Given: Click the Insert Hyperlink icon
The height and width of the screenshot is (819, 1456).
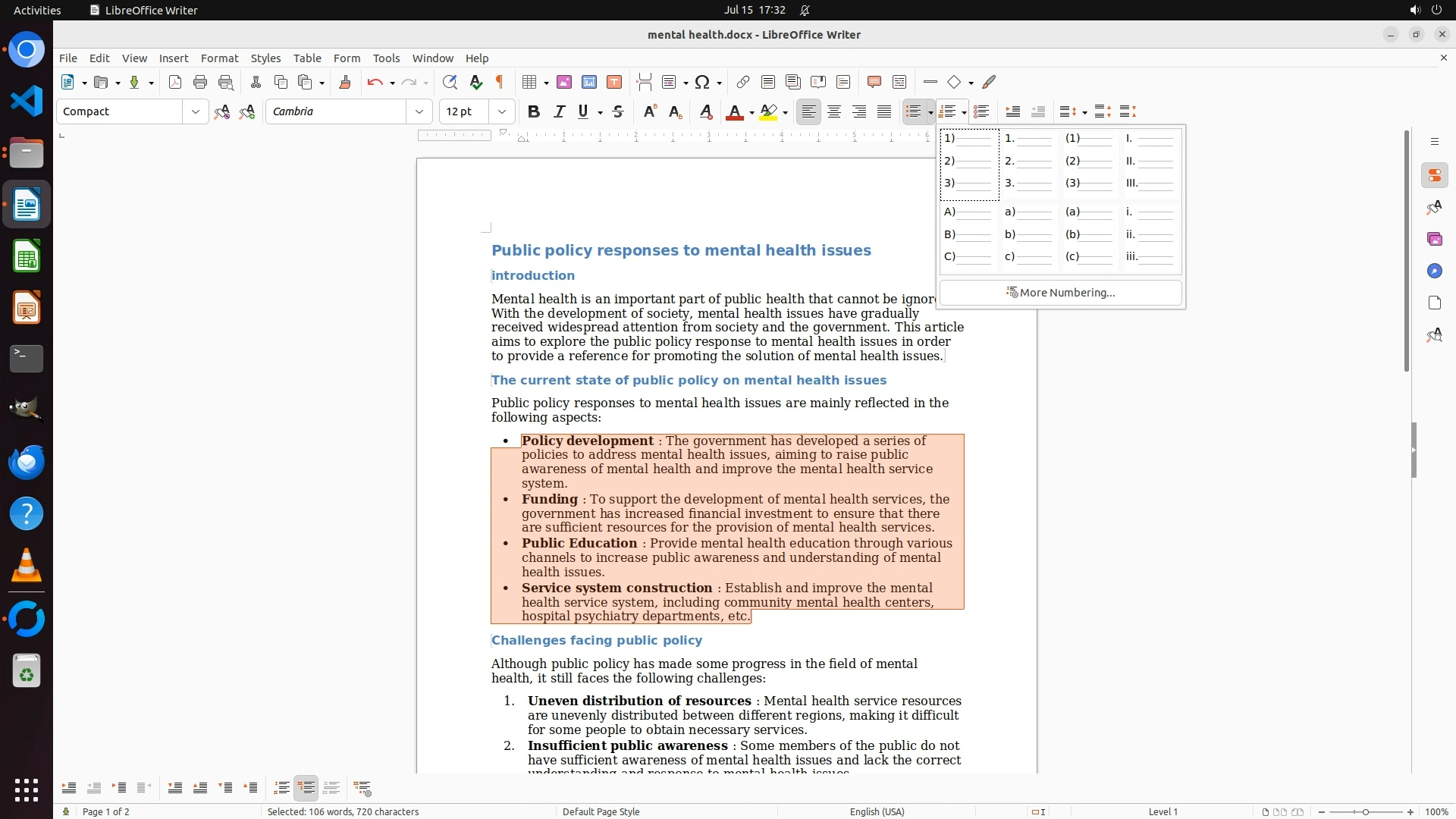Looking at the screenshot, I should [743, 82].
